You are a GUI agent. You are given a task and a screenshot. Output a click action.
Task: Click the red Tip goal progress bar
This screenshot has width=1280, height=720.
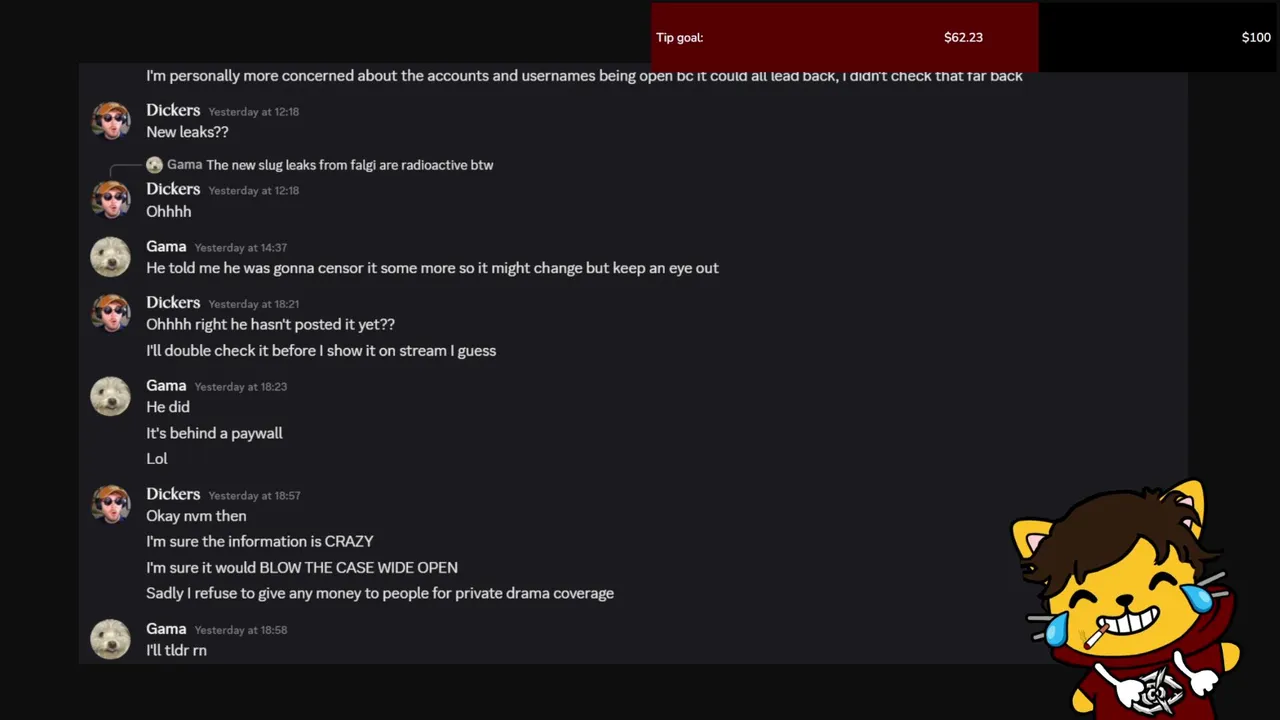click(x=844, y=37)
